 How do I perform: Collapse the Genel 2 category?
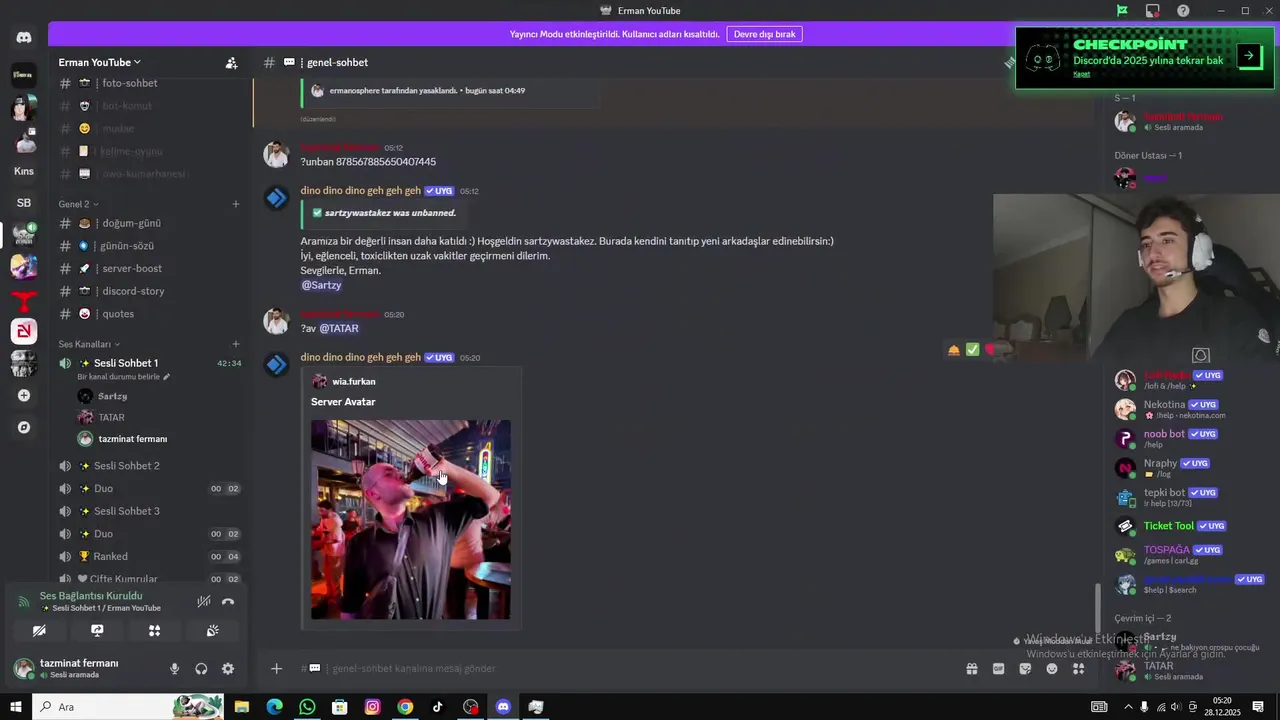coord(78,204)
